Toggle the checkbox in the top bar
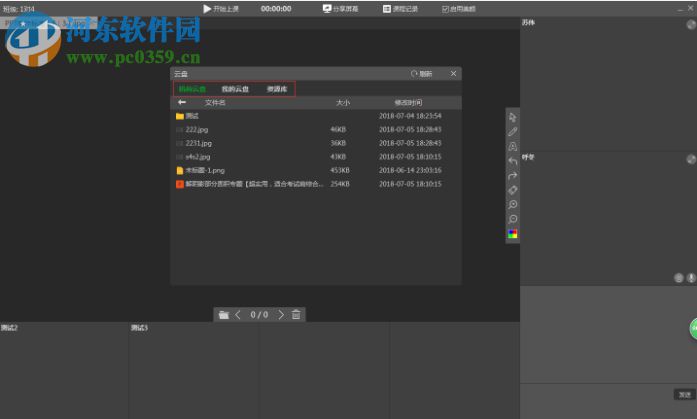 pos(445,9)
